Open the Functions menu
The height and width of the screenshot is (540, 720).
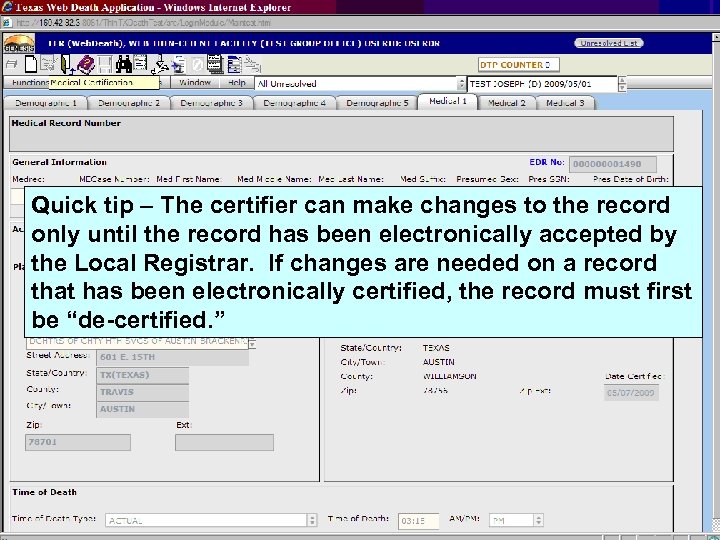(30, 83)
